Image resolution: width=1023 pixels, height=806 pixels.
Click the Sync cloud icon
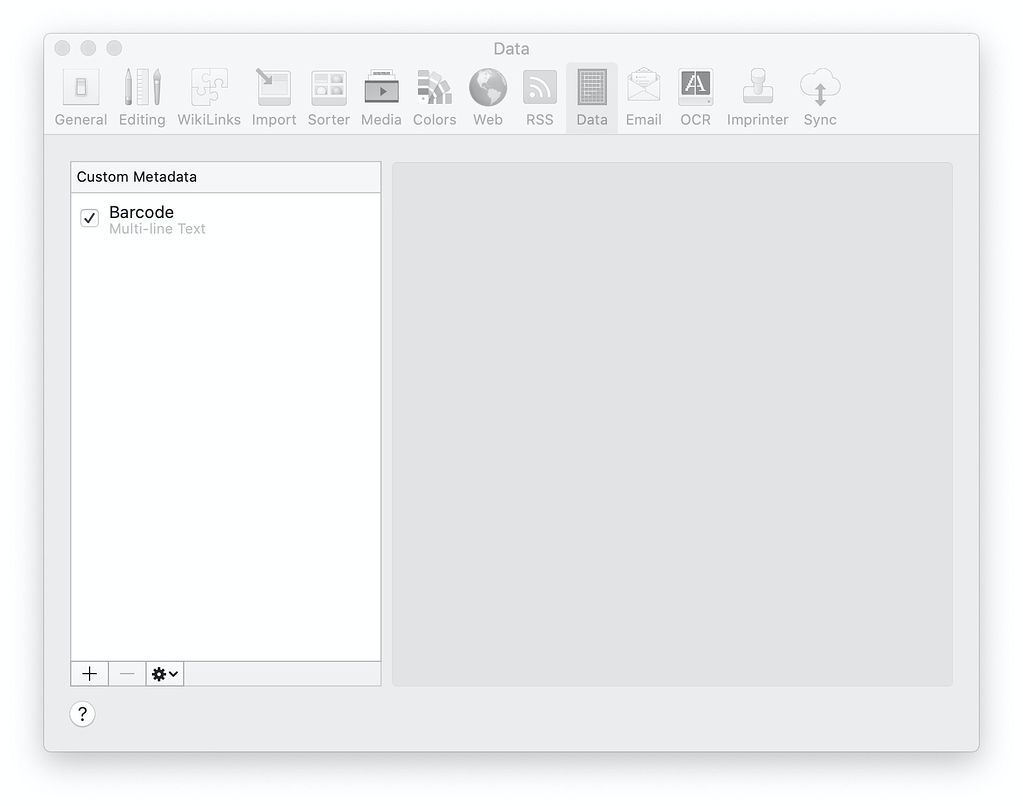click(x=819, y=95)
